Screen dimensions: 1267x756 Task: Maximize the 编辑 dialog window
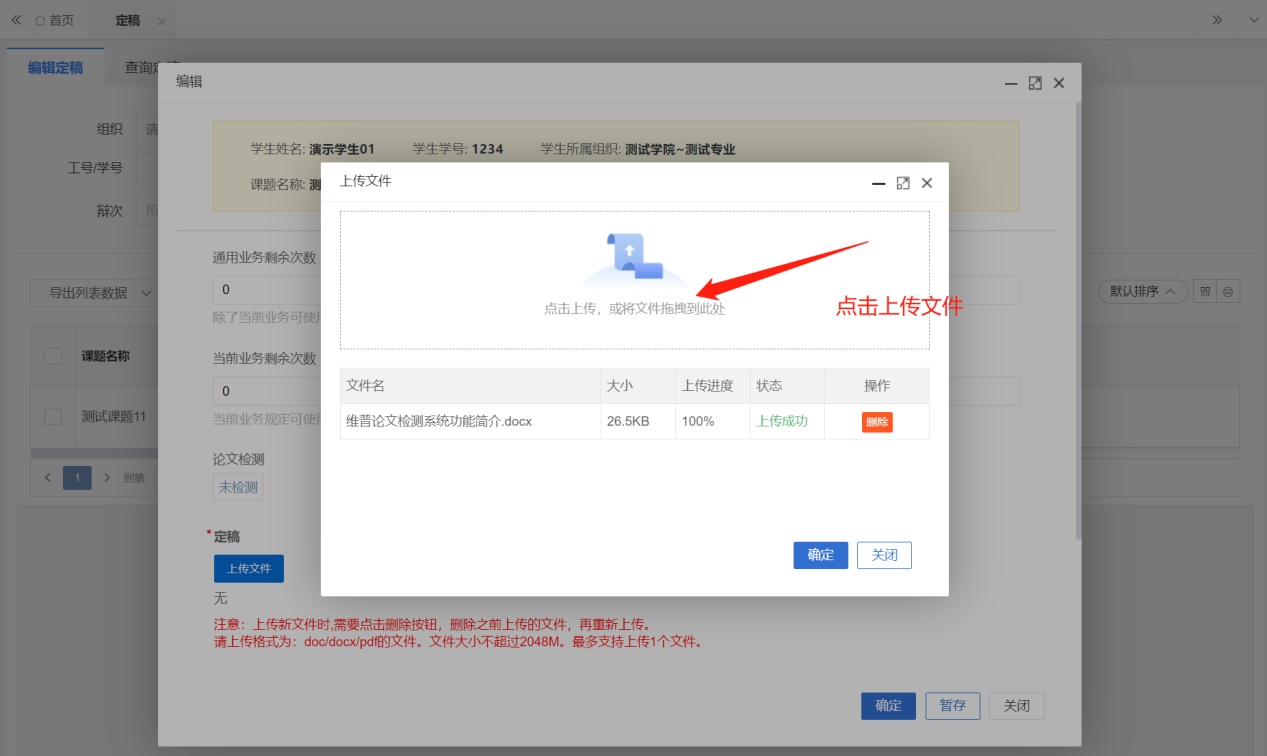coord(1035,84)
